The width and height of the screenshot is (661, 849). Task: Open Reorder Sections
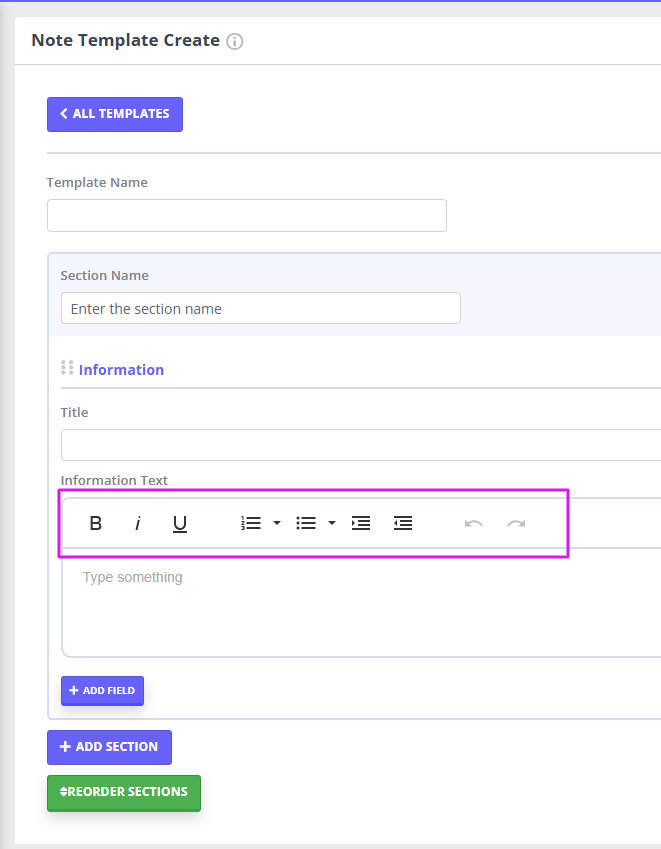[123, 792]
